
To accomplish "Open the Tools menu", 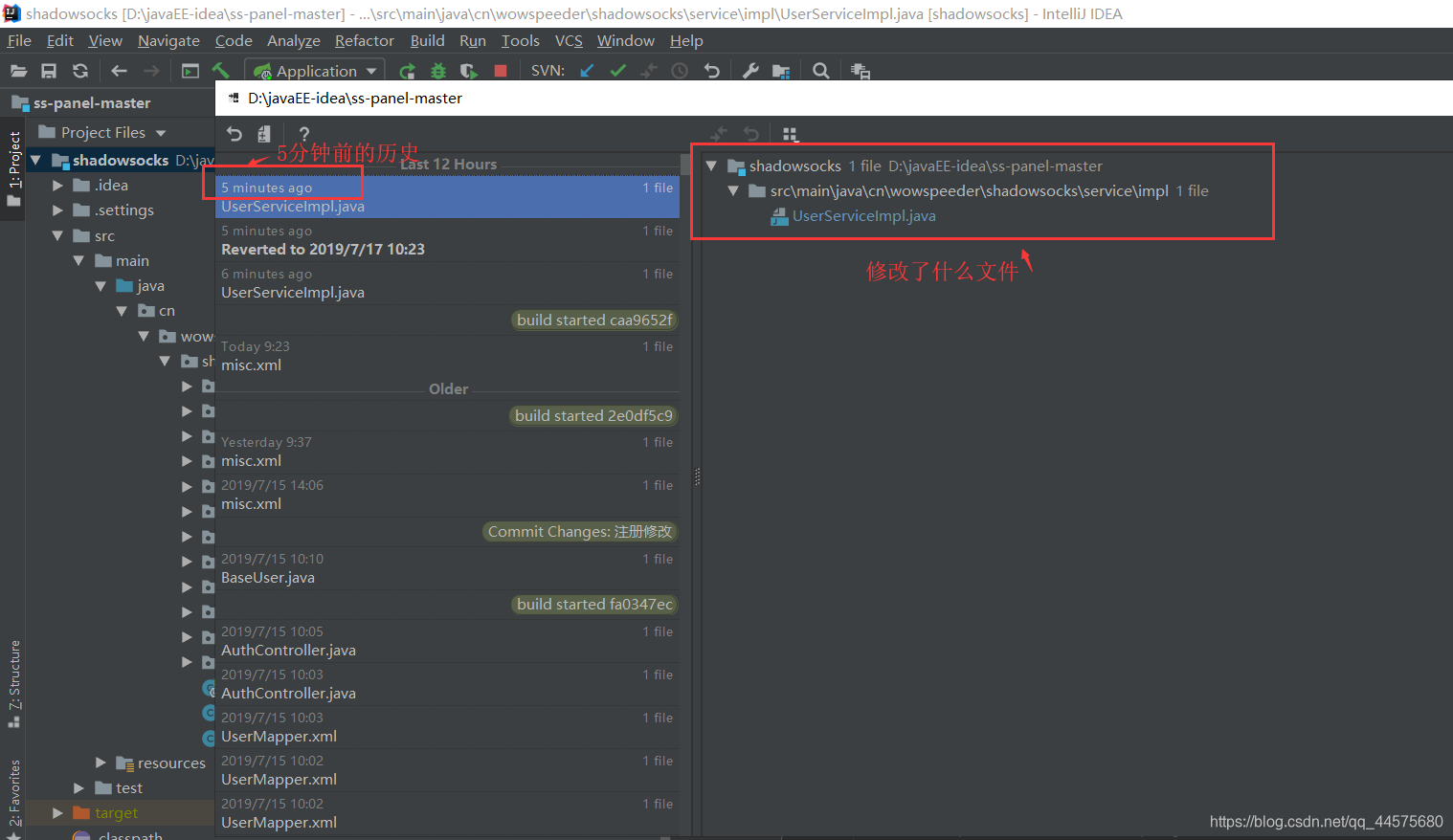I will coord(521,40).
